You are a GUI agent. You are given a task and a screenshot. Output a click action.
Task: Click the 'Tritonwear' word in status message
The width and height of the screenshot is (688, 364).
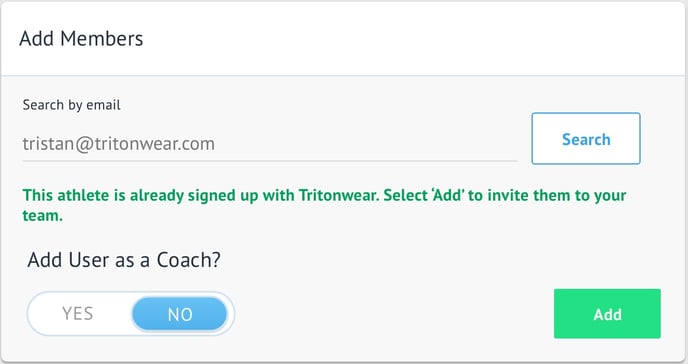[x=339, y=195]
